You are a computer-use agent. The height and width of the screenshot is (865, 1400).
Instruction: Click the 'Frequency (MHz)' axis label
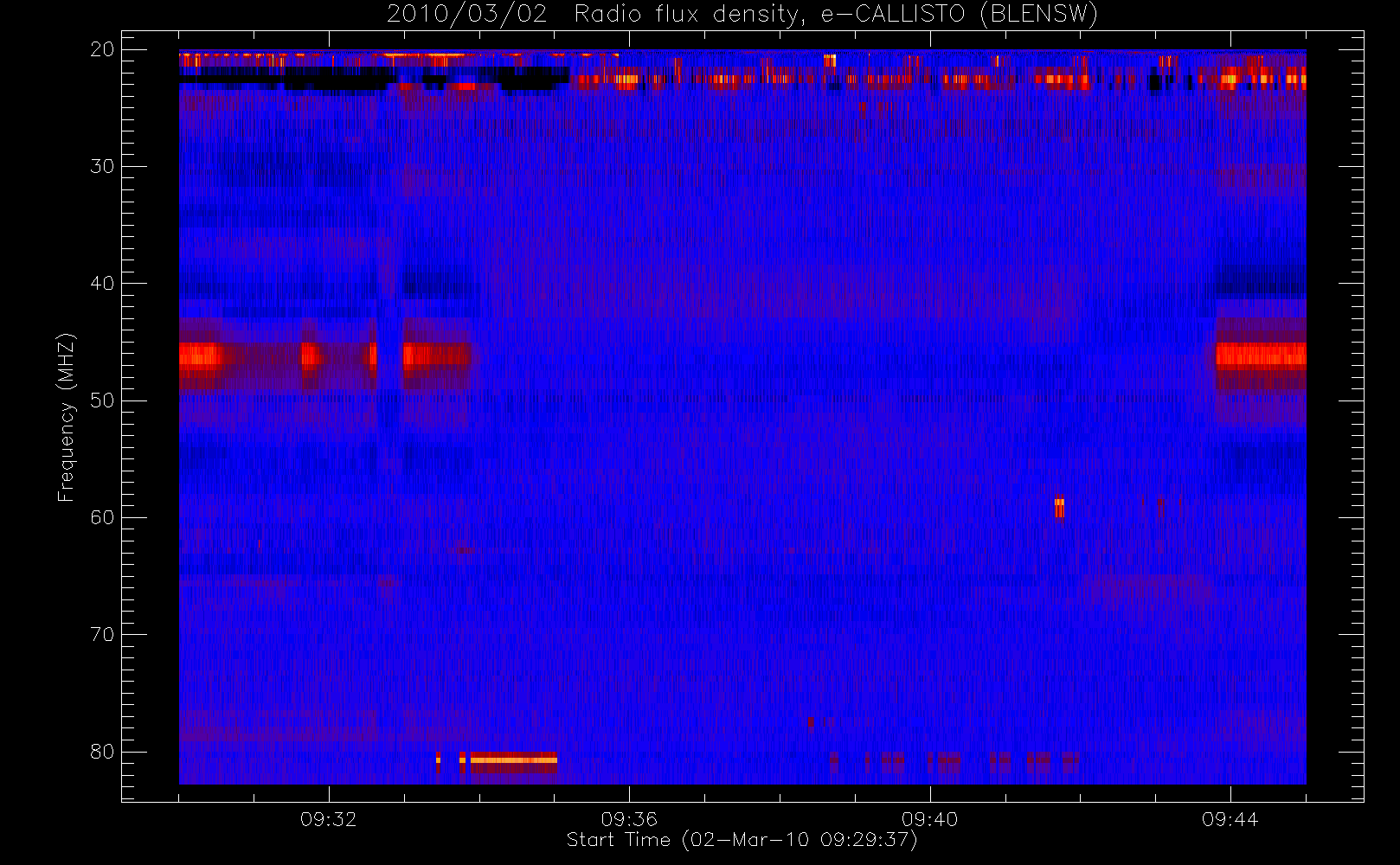click(x=67, y=417)
